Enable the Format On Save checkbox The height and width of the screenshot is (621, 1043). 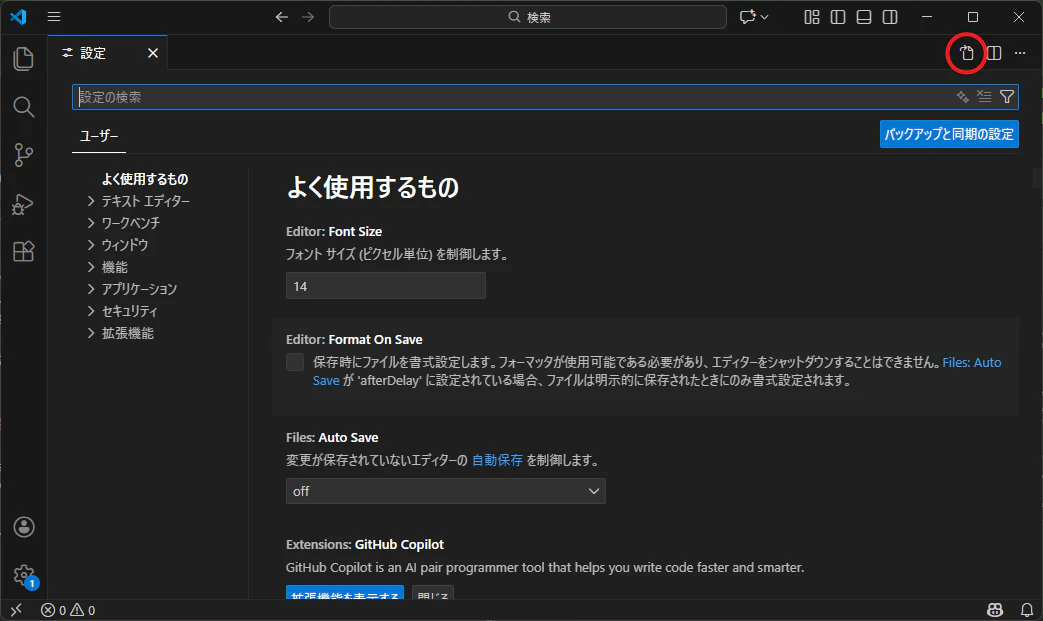pos(295,362)
